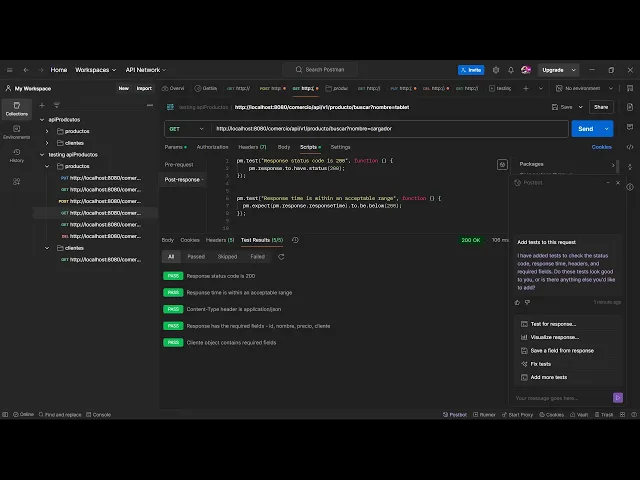Screen dimensions: 640x480
Task: Click the New button
Action: pos(124,88)
